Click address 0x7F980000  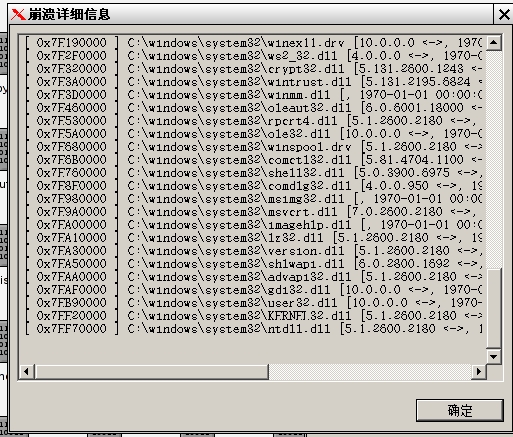71,199
